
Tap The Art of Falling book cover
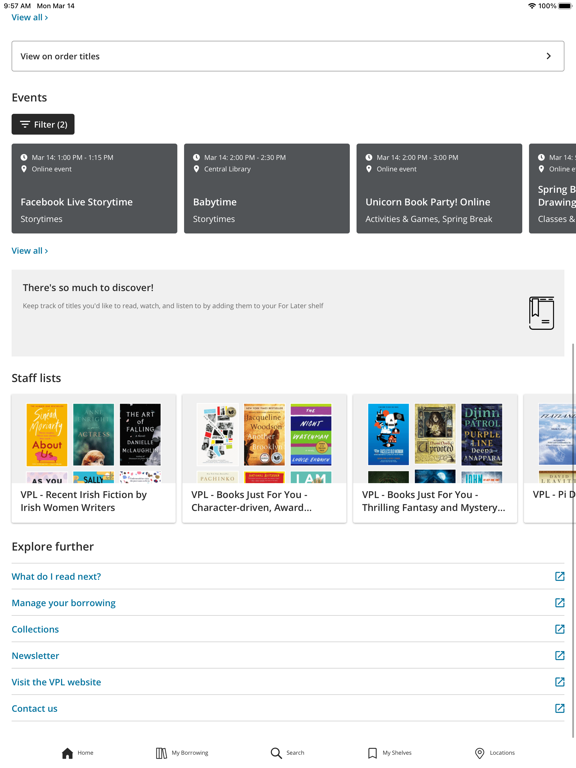140,434
